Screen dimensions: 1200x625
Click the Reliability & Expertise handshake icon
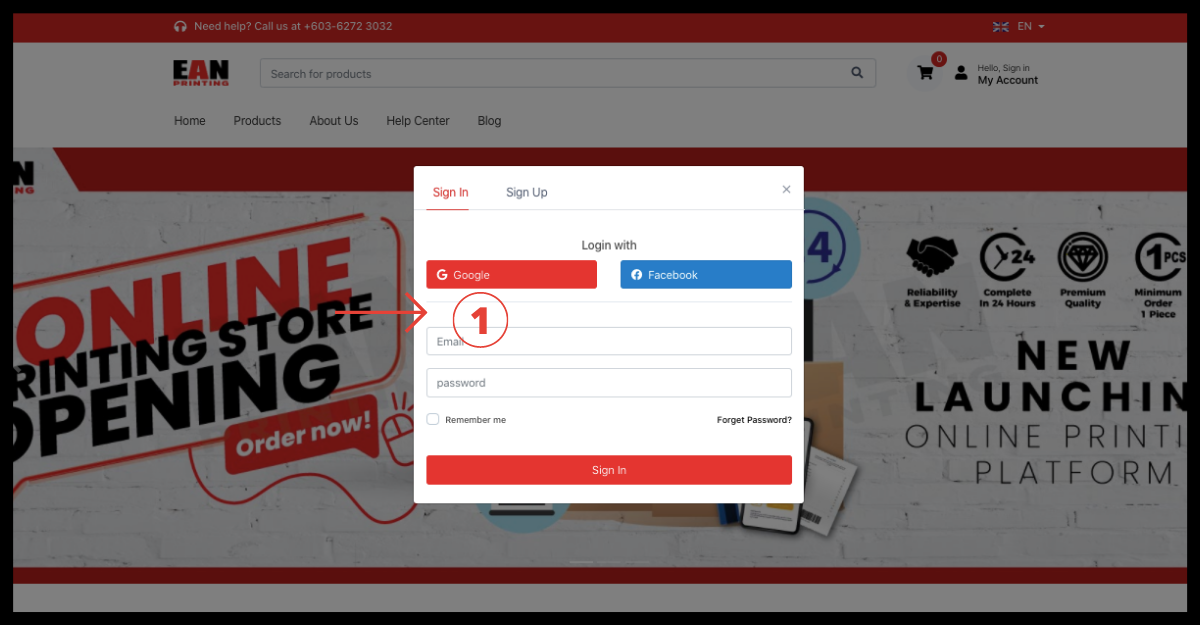tap(932, 259)
